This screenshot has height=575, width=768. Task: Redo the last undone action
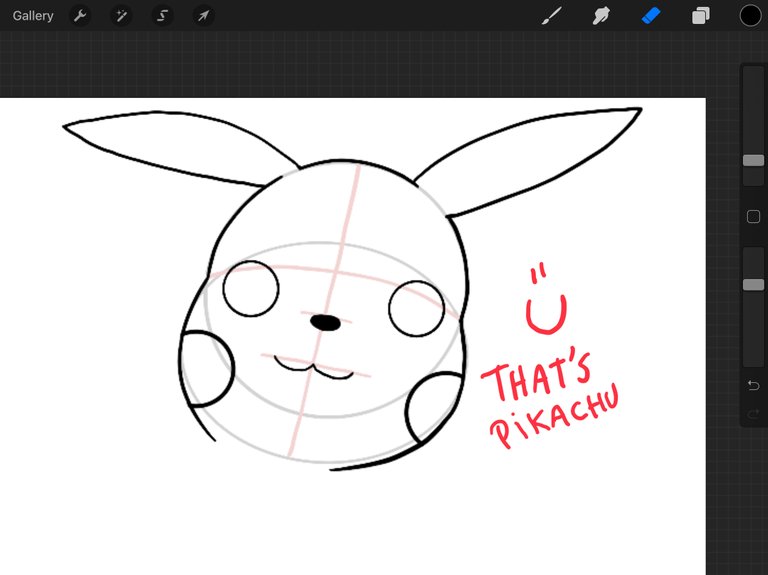[753, 415]
